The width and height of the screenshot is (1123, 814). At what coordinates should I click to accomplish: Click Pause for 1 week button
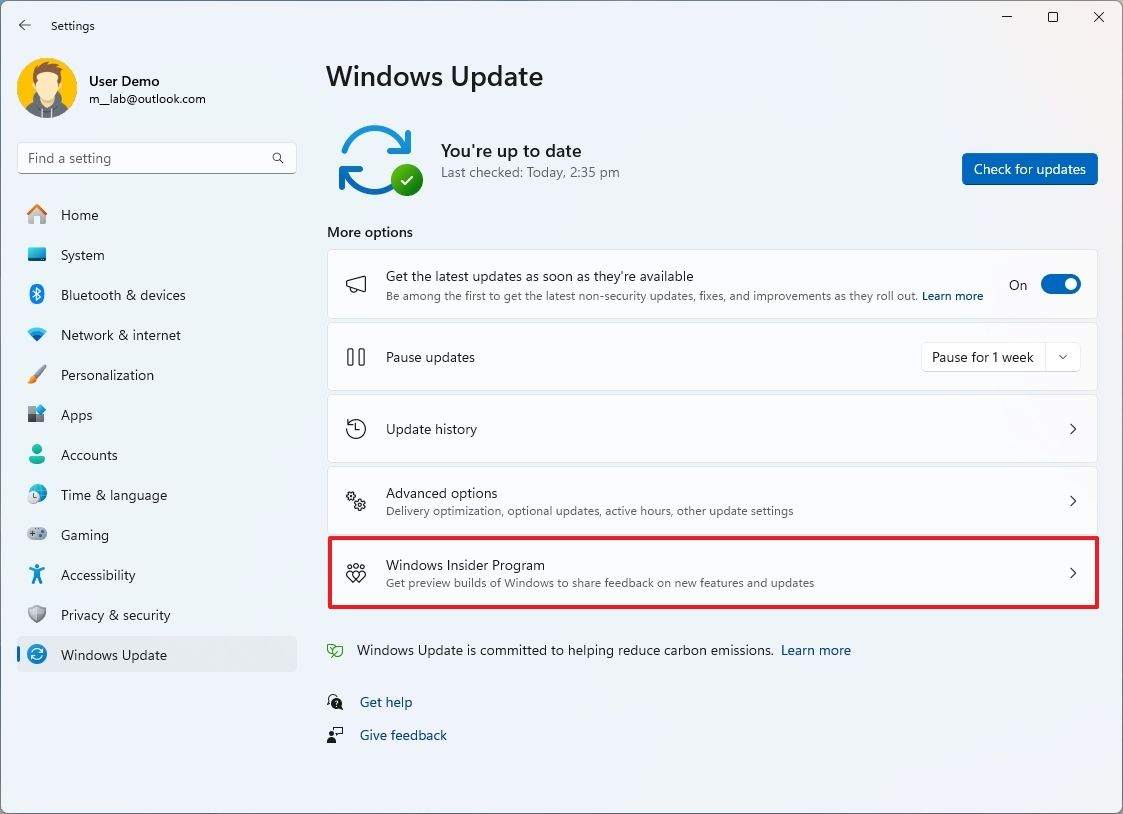(983, 357)
